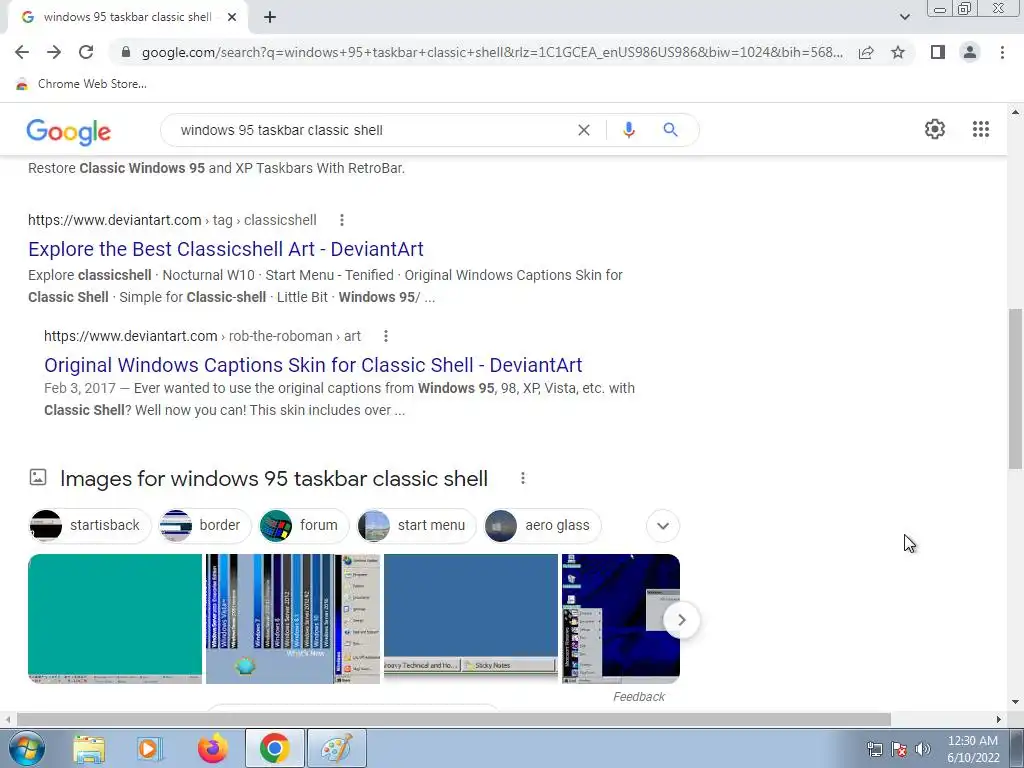The width and height of the screenshot is (1024, 768).
Task: Expand more image filter chips
Action: pyautogui.click(x=663, y=526)
